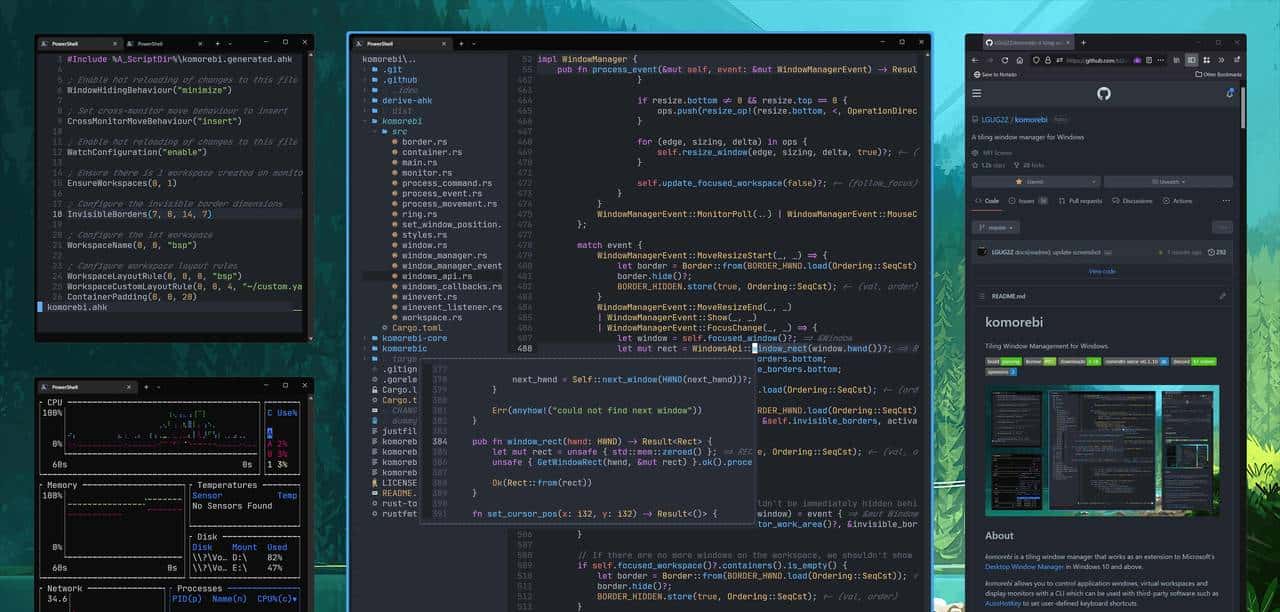Open the komorebi repository name link
The image size is (1280, 612).
click(1031, 119)
